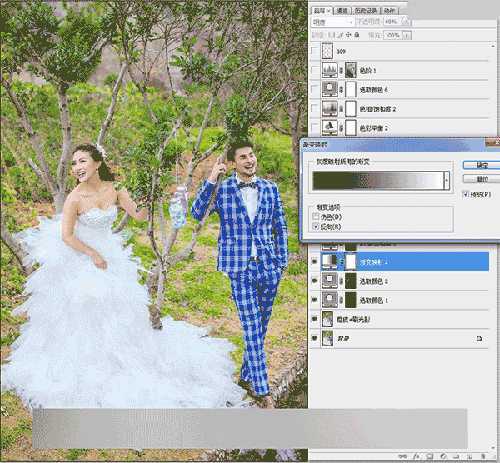
Task: Hide the Background layer via eye icon
Action: pos(314,338)
